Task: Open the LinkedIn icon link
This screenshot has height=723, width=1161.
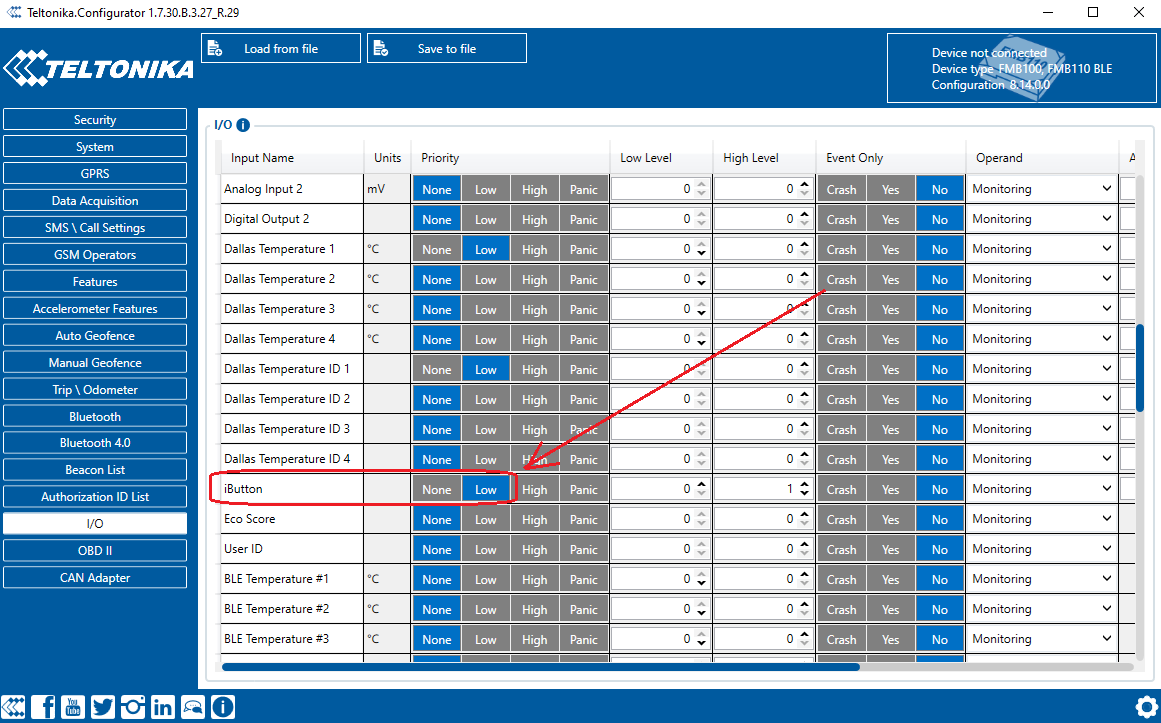Action: (163, 707)
